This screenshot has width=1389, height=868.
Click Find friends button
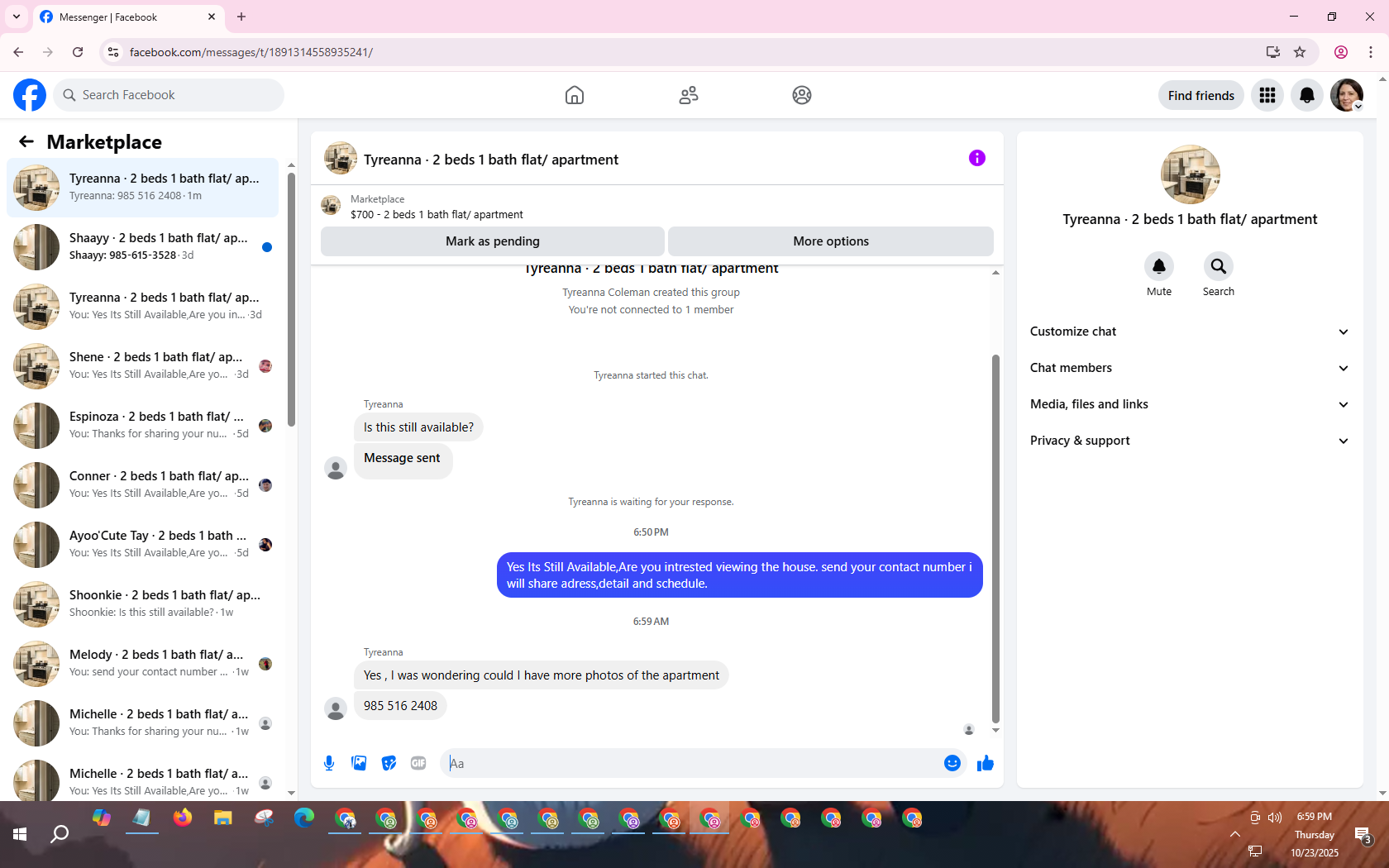click(x=1200, y=96)
